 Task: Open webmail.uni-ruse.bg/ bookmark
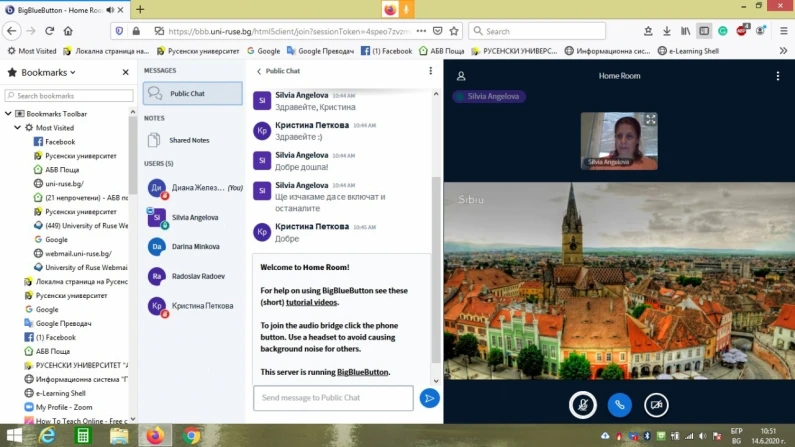78,253
